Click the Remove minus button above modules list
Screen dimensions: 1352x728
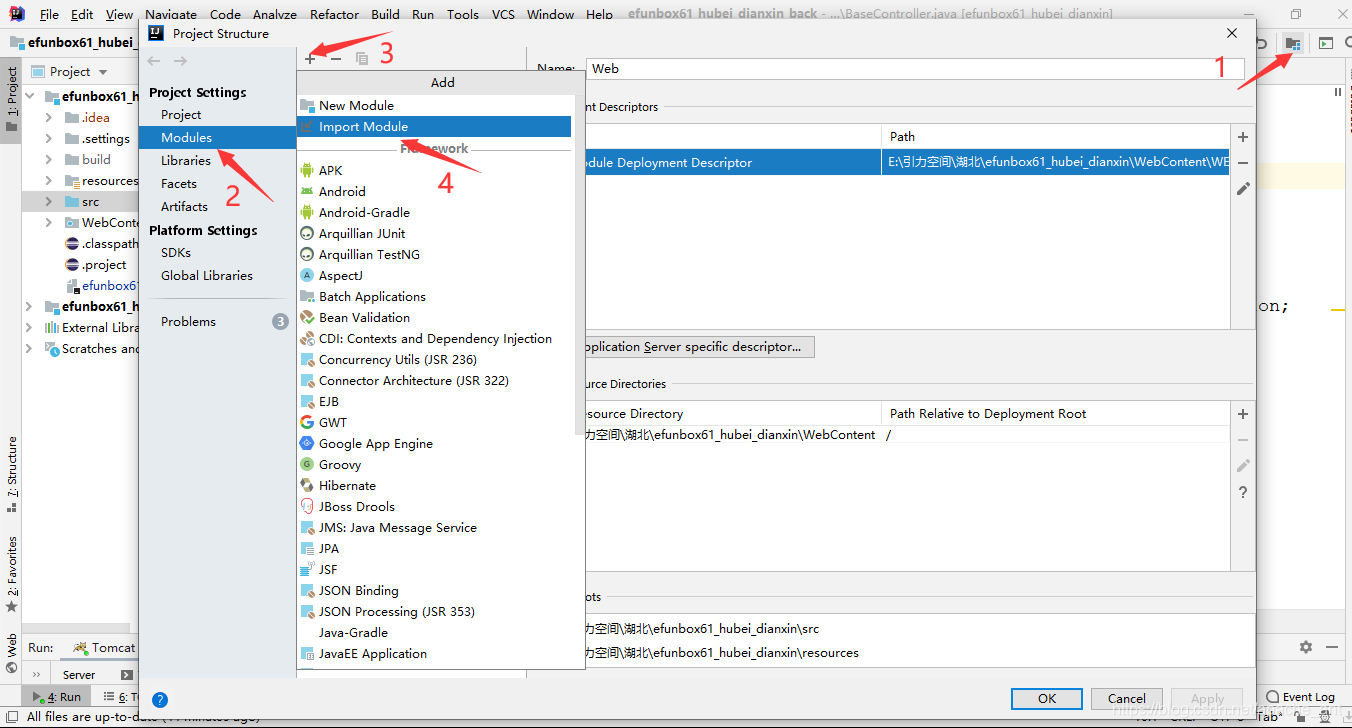(336, 59)
